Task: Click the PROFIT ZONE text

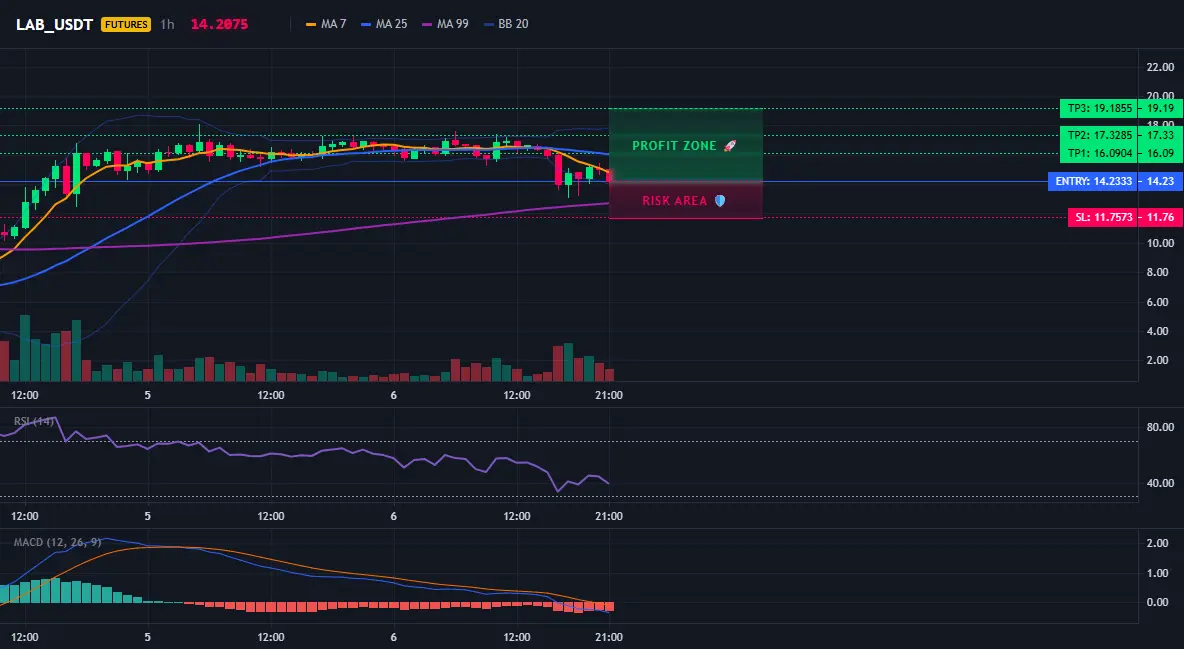Action: [674, 146]
